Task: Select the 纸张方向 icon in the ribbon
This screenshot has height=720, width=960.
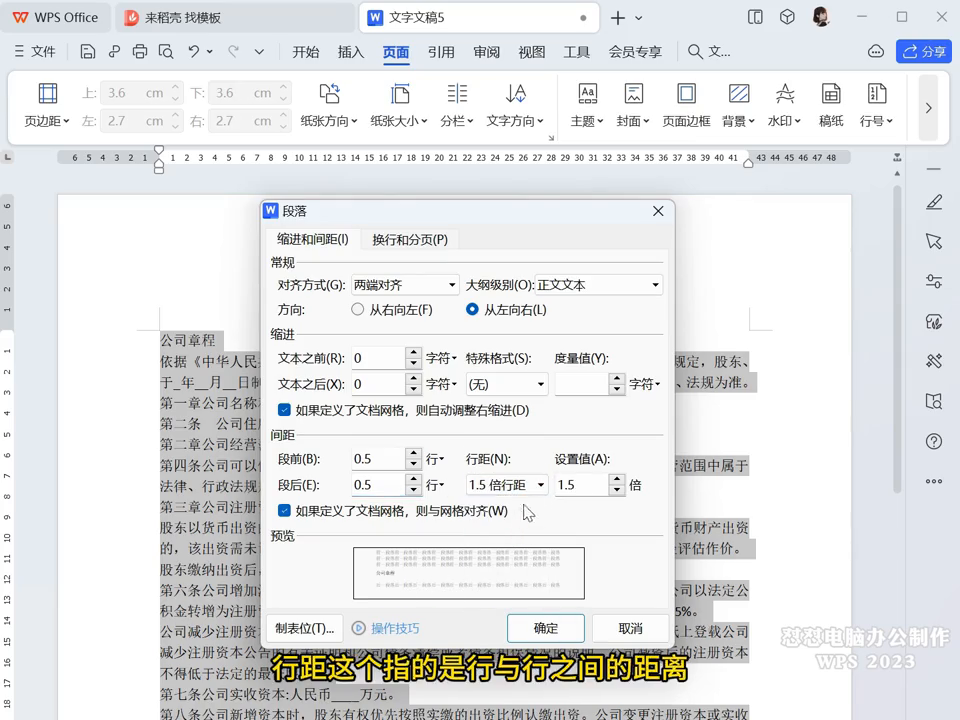Action: [x=330, y=105]
